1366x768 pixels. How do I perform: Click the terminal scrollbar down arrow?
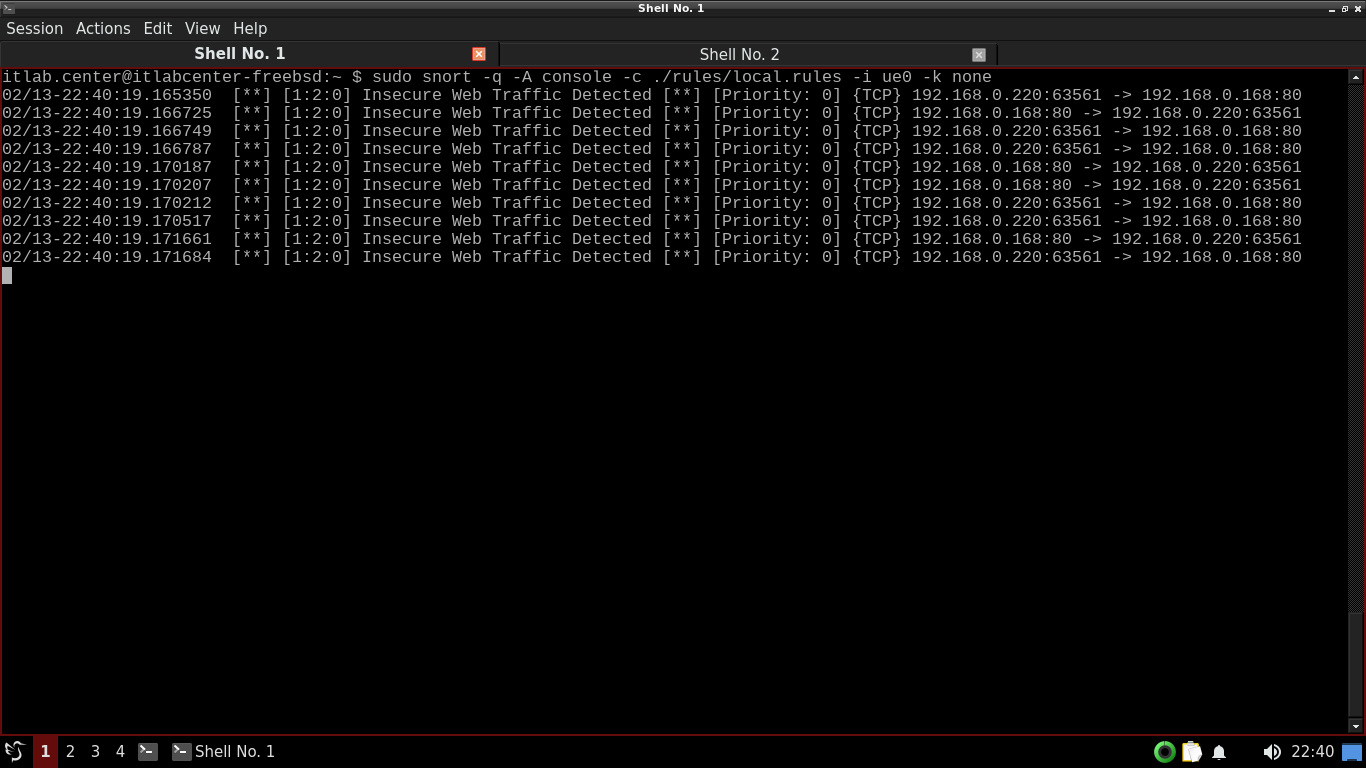pos(1356,726)
